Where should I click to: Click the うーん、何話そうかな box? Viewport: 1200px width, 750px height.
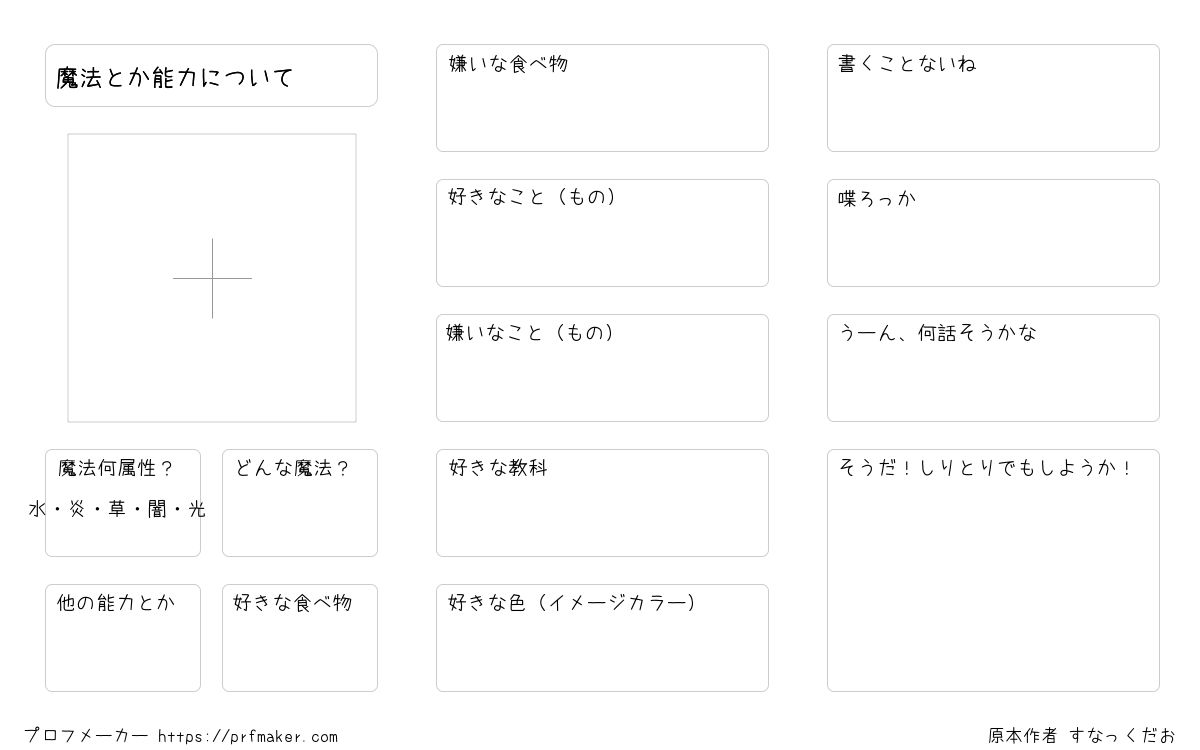pyautogui.click(x=993, y=368)
